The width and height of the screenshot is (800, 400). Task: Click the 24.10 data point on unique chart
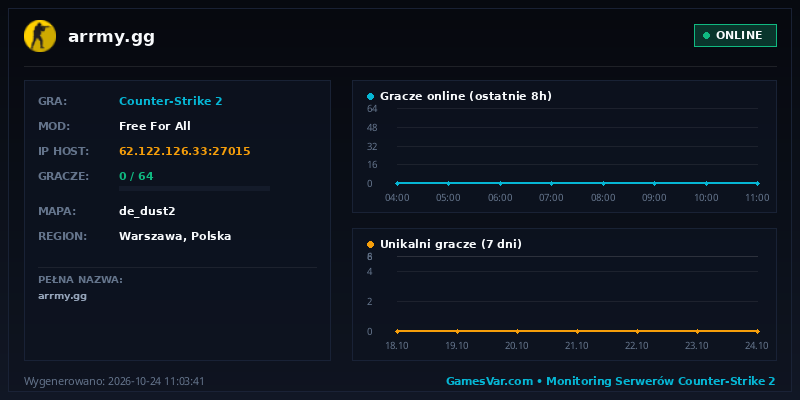pos(758,331)
